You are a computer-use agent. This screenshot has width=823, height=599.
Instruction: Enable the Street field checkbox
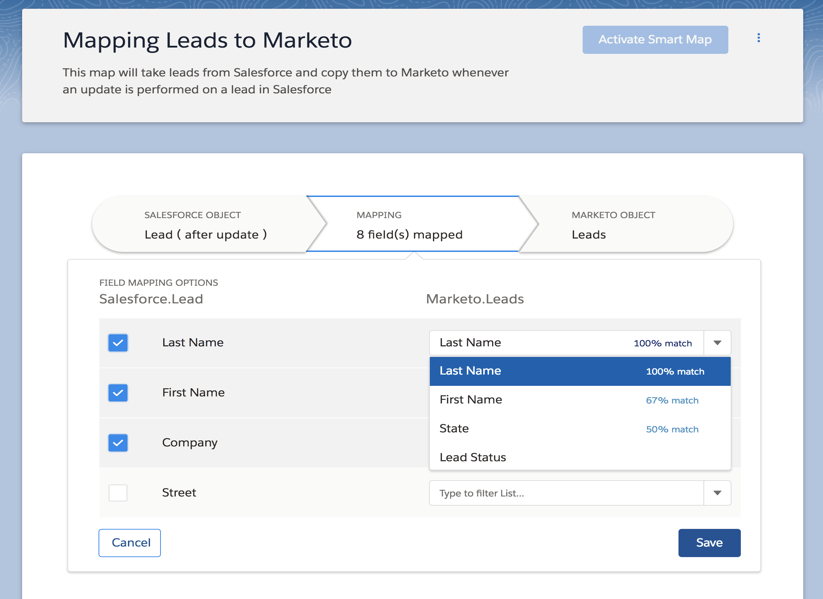point(118,493)
